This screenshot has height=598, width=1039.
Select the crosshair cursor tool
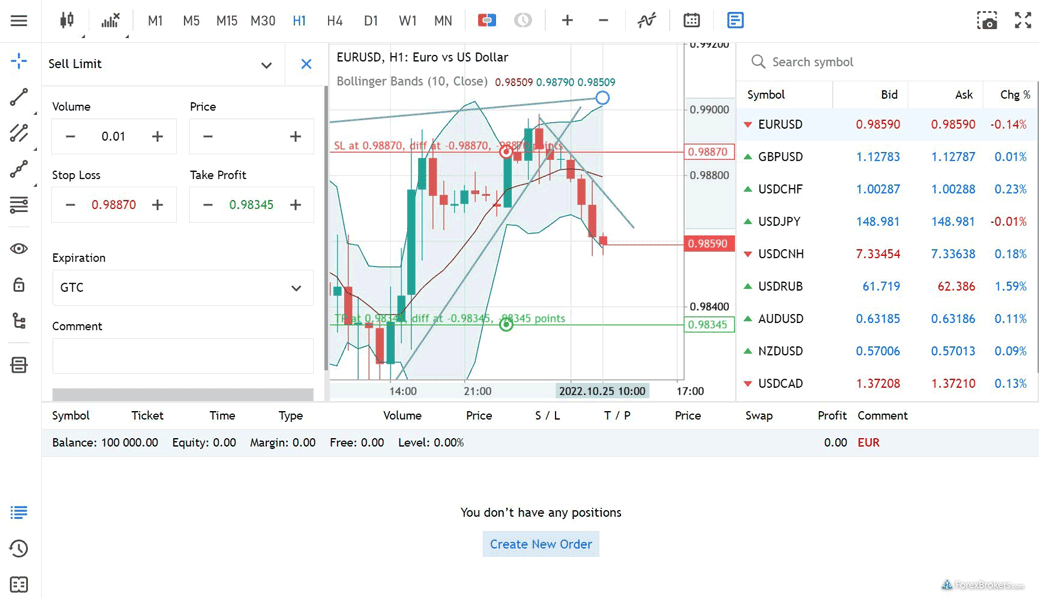[x=19, y=62]
